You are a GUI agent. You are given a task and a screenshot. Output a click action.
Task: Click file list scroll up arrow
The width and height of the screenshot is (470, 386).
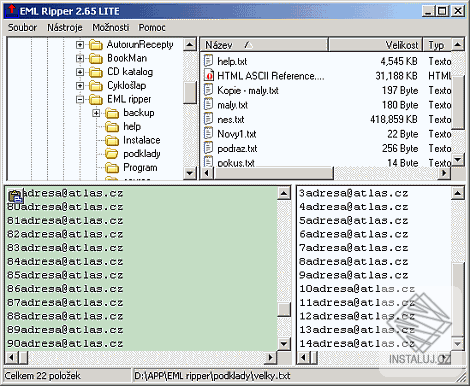(x=458, y=44)
